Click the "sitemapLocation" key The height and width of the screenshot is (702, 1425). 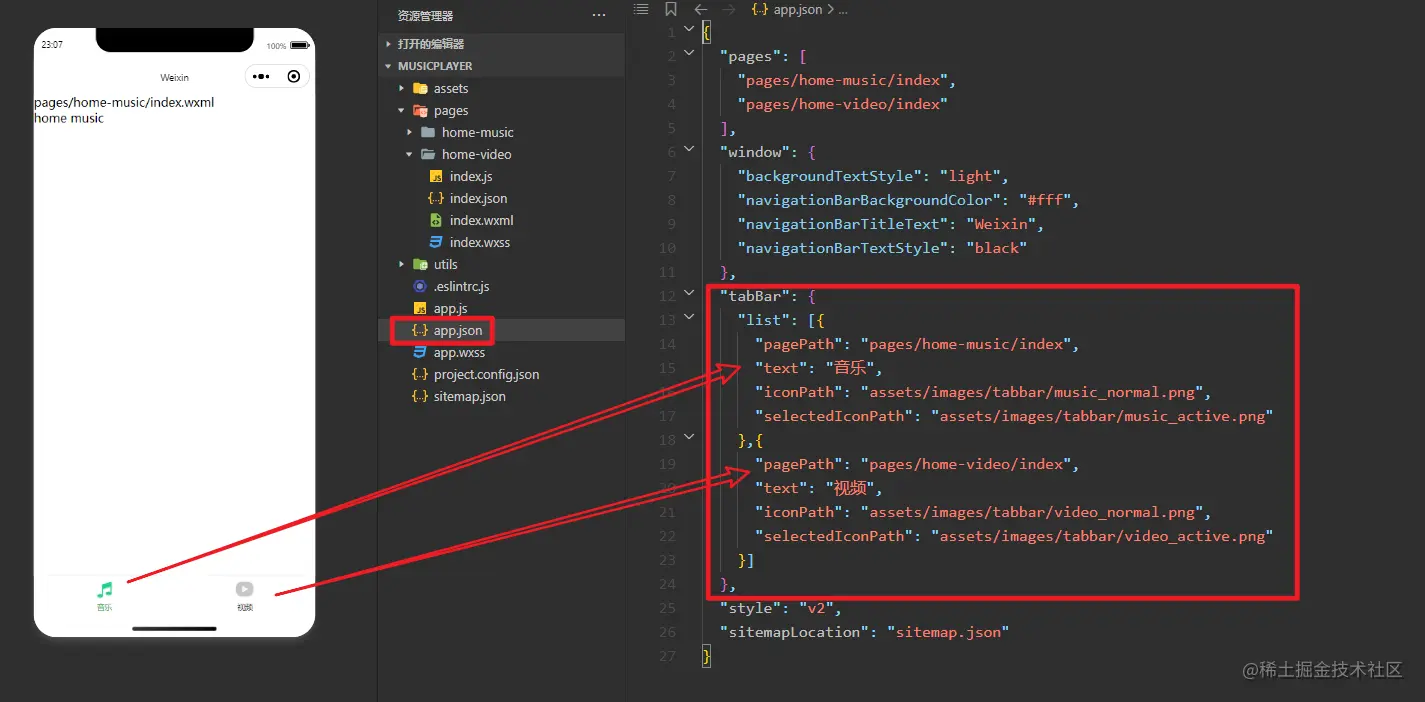(794, 632)
